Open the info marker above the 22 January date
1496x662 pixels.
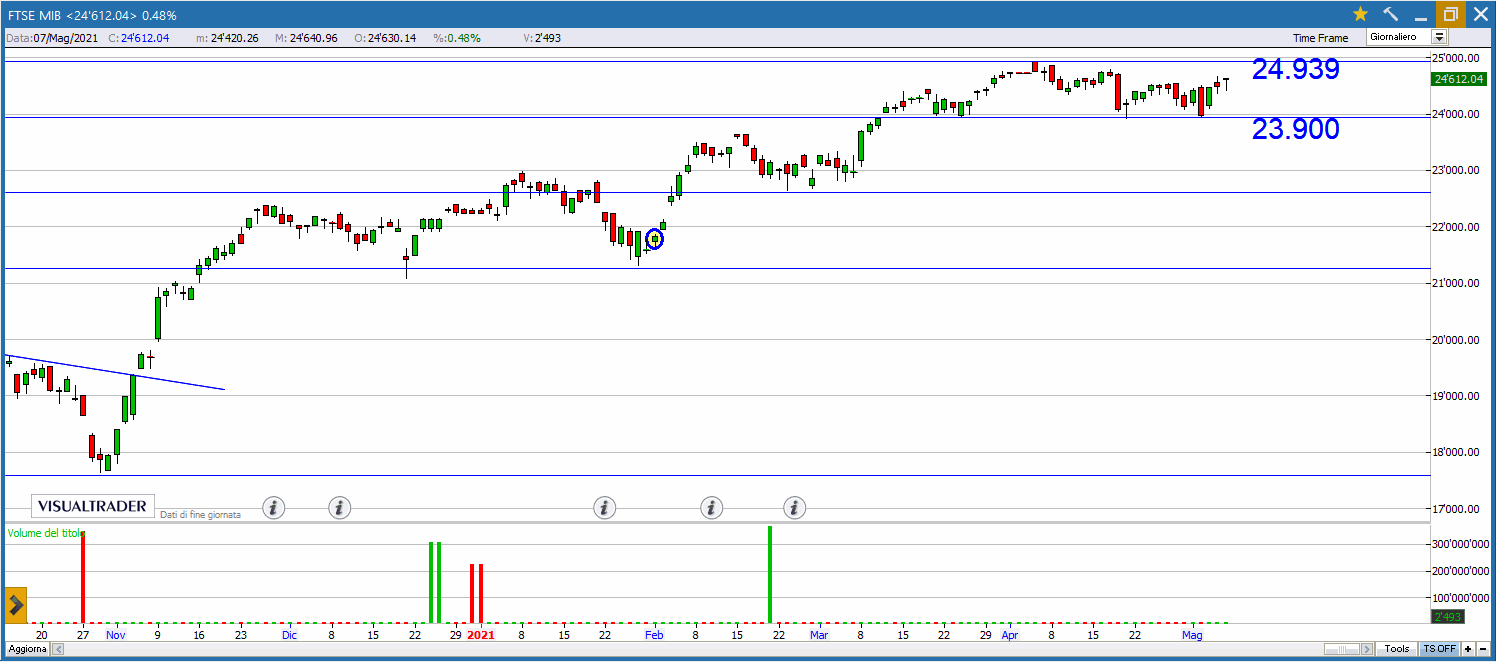[604, 508]
